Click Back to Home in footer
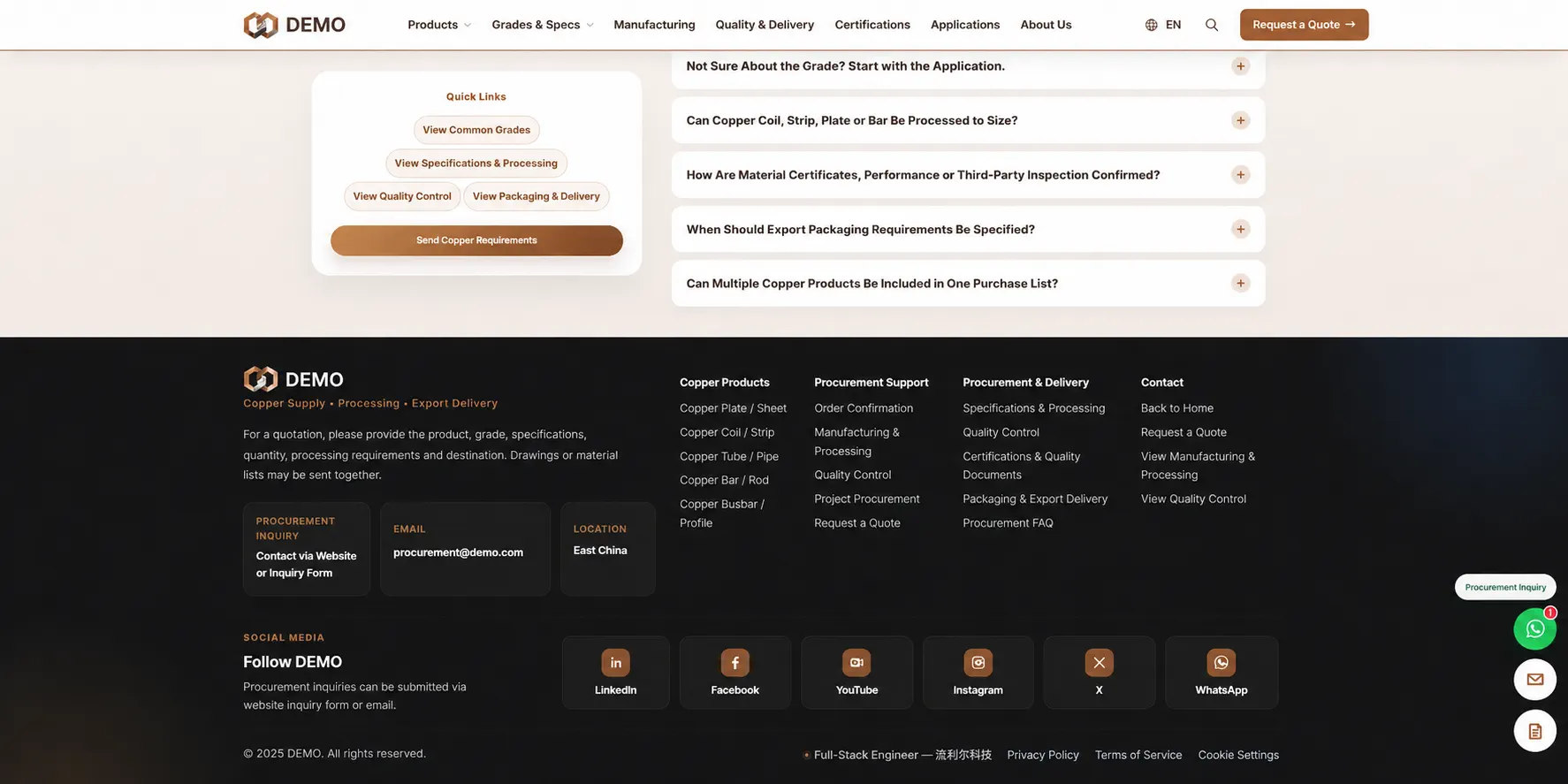1568x784 pixels. (1176, 408)
